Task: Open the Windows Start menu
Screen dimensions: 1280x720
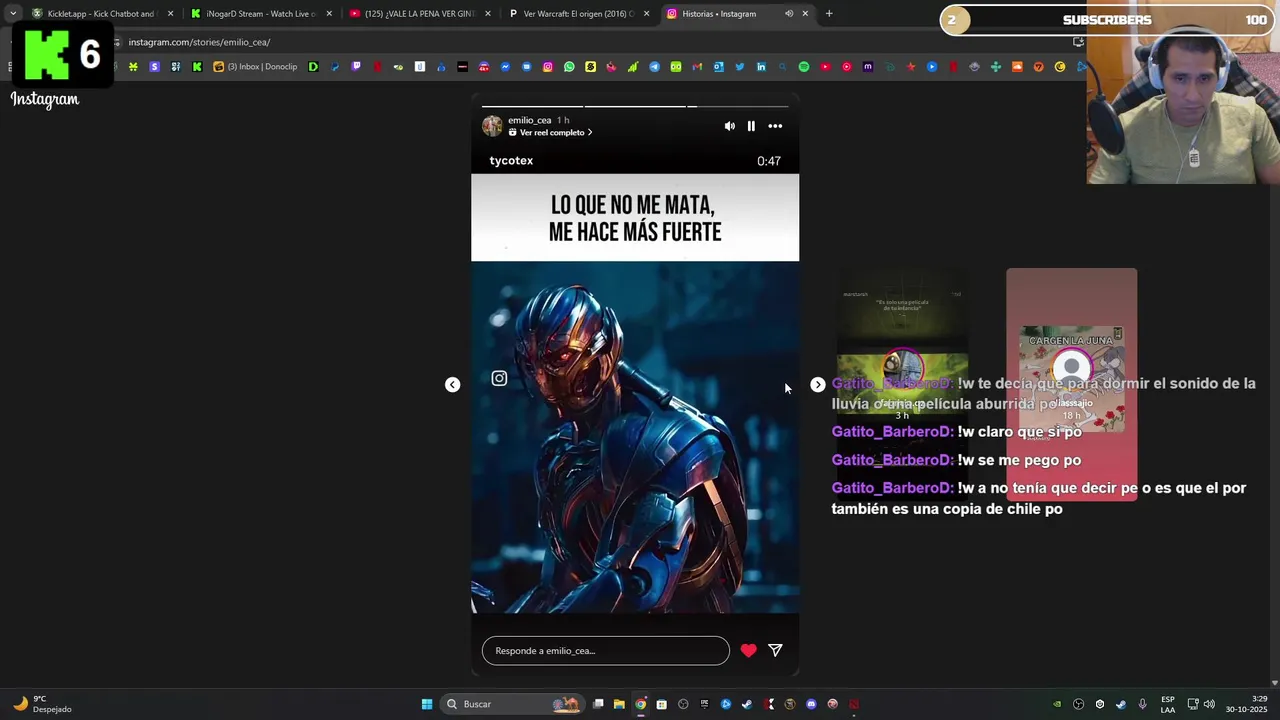Action: [x=427, y=704]
